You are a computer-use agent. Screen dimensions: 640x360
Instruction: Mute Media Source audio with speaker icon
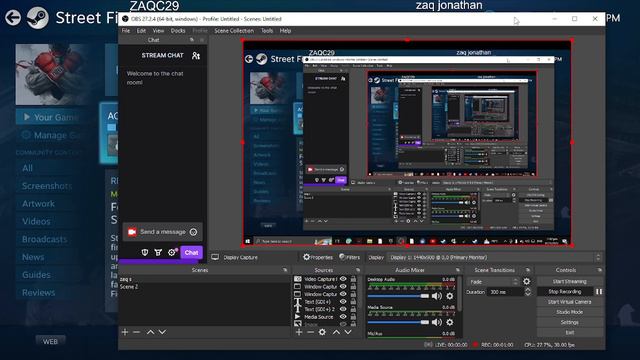pyautogui.click(x=437, y=322)
